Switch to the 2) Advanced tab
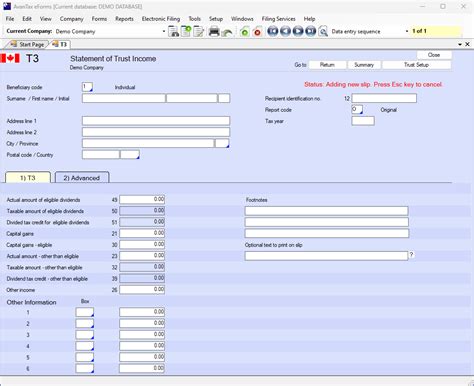This screenshot has width=474, height=386. pyautogui.click(x=82, y=178)
